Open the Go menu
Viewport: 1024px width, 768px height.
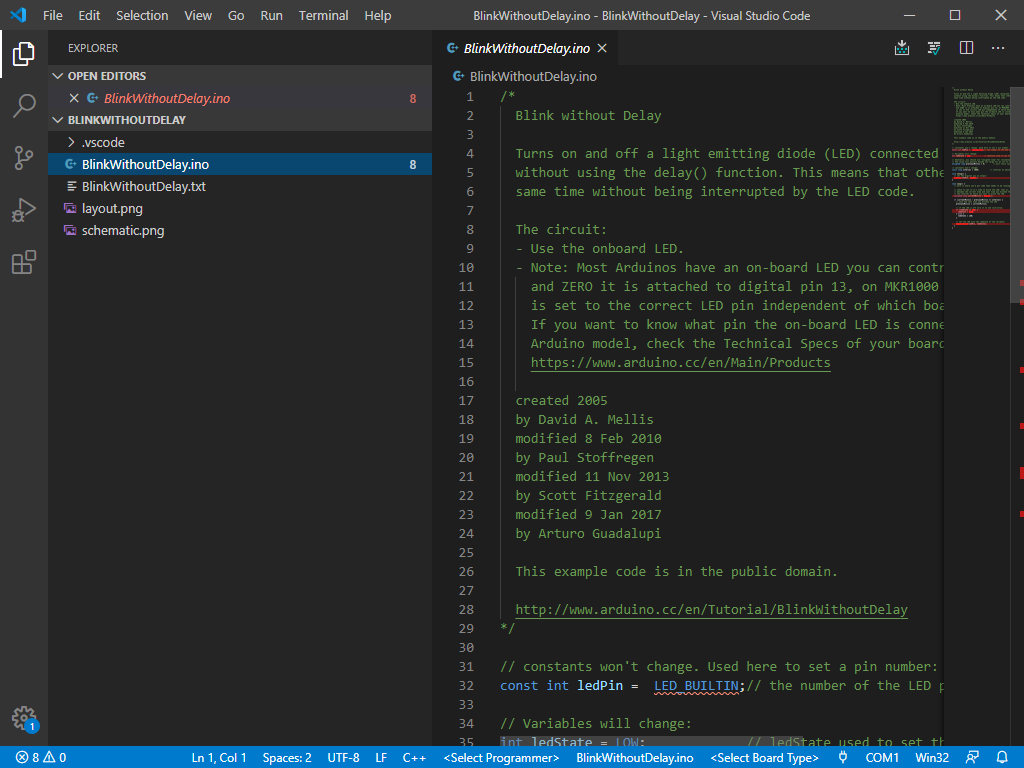click(x=236, y=16)
